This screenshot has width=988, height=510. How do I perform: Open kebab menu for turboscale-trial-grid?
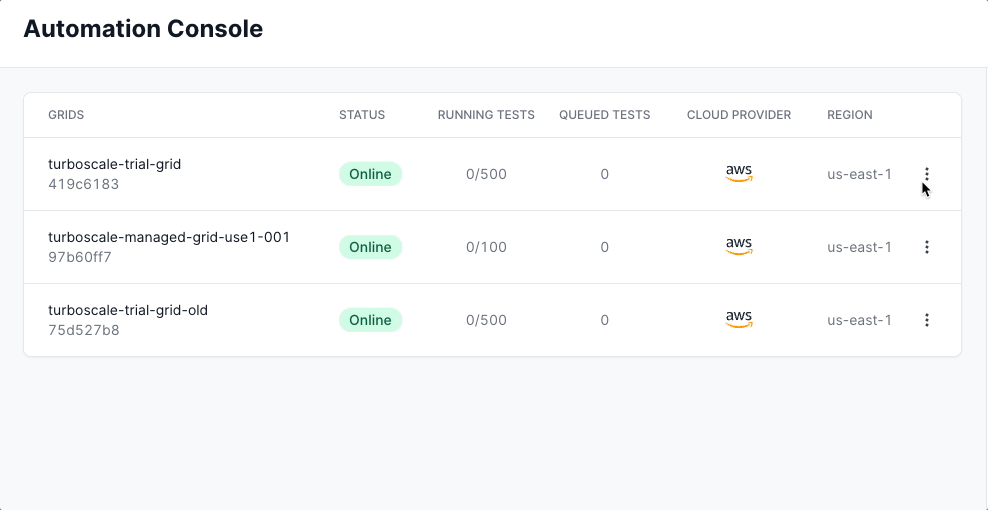[926, 174]
